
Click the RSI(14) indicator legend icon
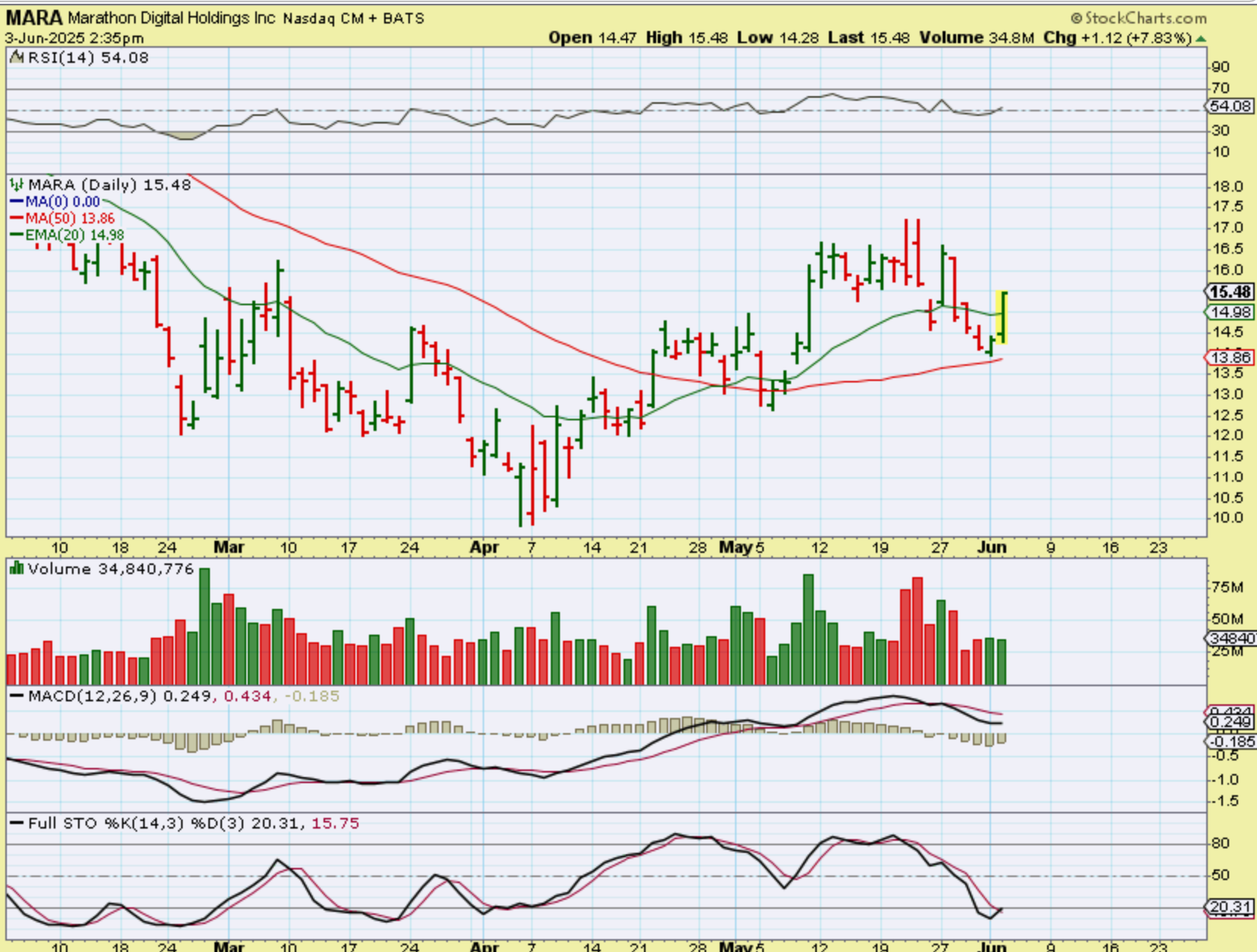[17, 58]
